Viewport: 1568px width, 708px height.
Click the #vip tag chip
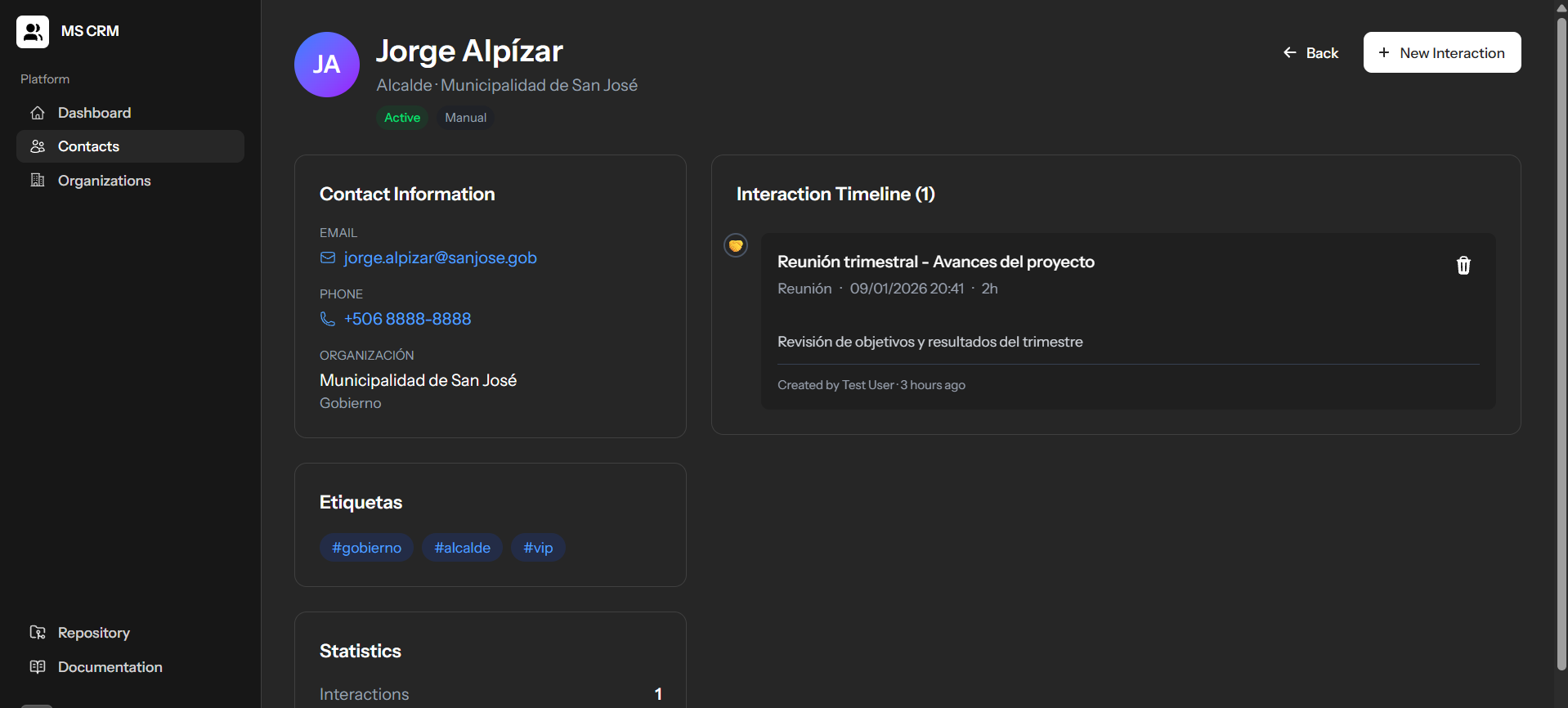click(538, 548)
